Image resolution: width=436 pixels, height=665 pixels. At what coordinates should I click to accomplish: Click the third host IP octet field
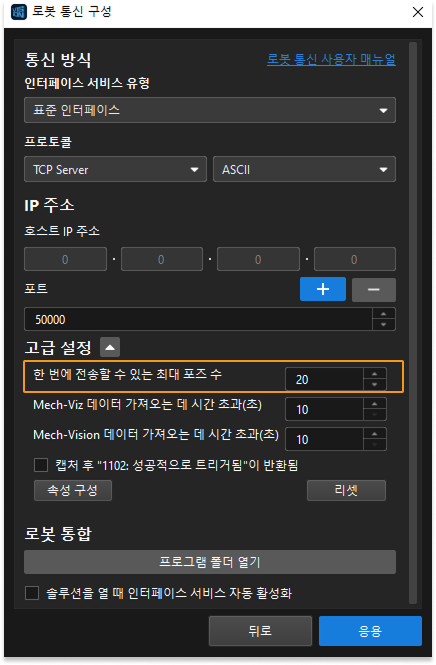(x=258, y=259)
